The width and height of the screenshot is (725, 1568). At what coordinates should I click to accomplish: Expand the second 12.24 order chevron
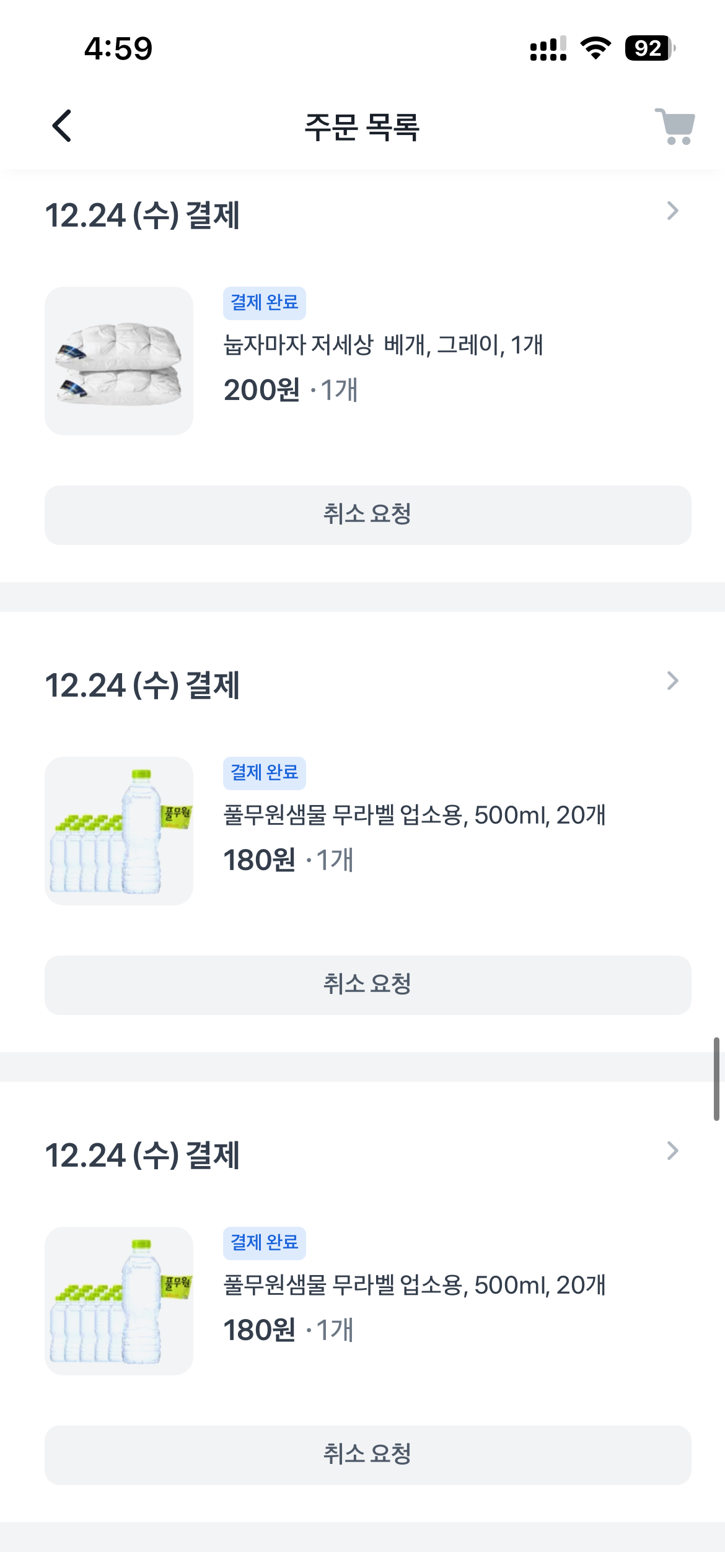[672, 681]
